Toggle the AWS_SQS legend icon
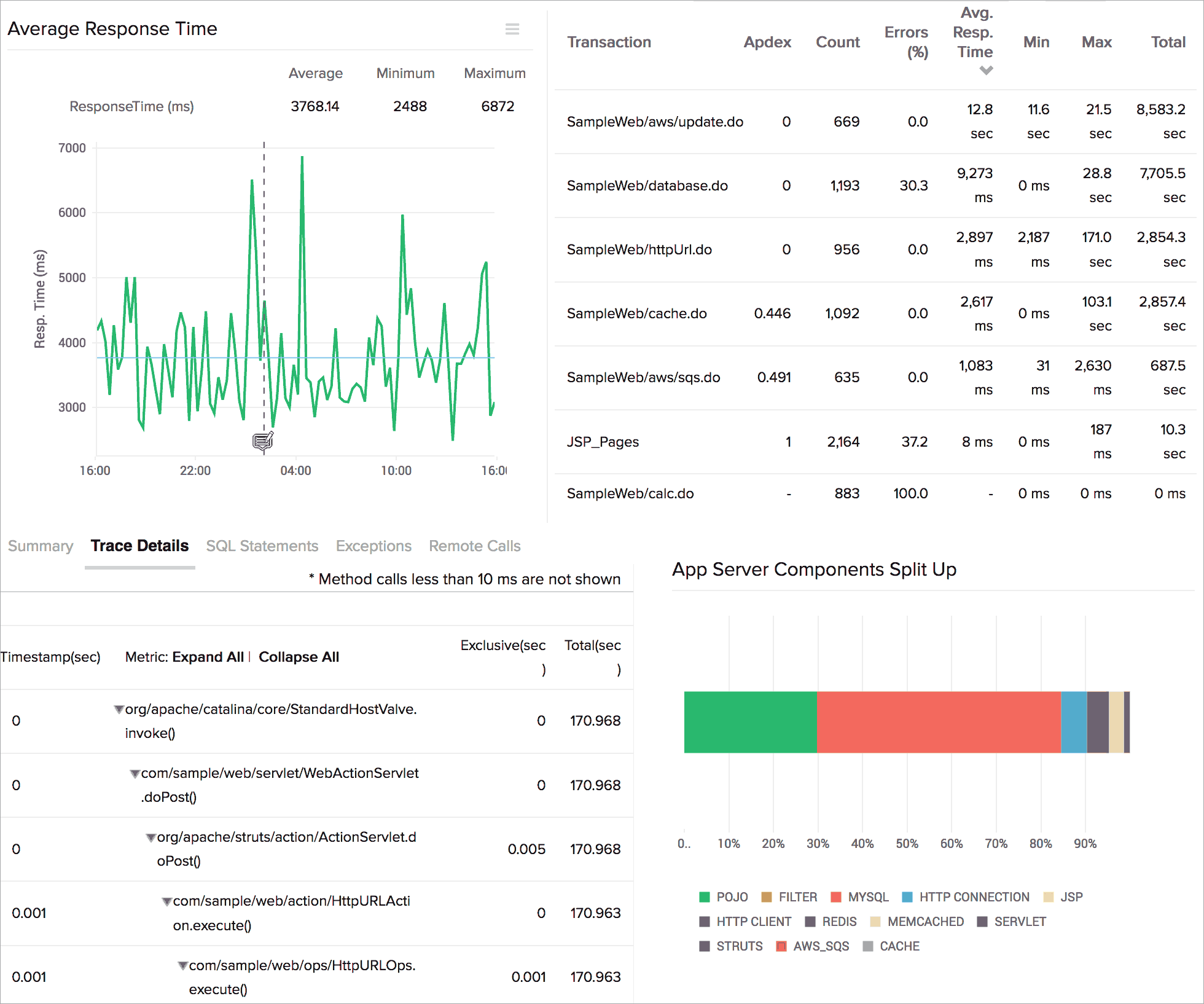Viewport: 1204px width, 1004px height. [x=781, y=946]
